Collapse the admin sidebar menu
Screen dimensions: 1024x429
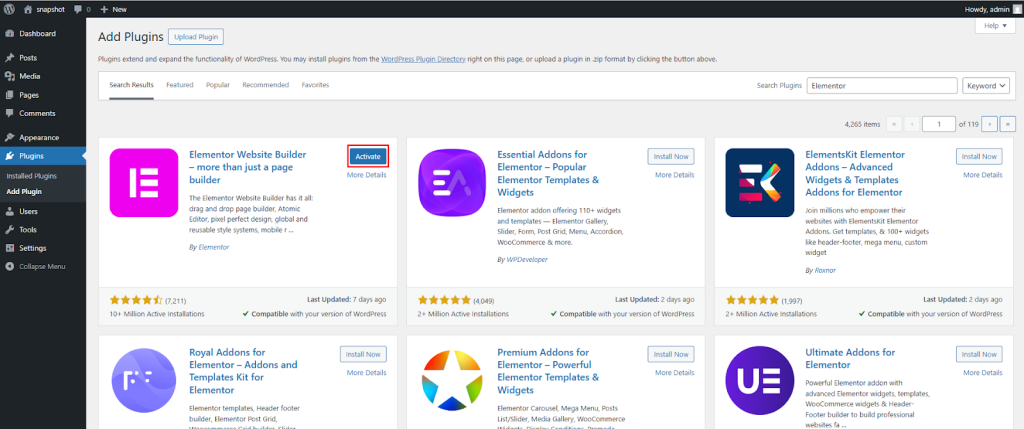pyautogui.click(x=36, y=266)
